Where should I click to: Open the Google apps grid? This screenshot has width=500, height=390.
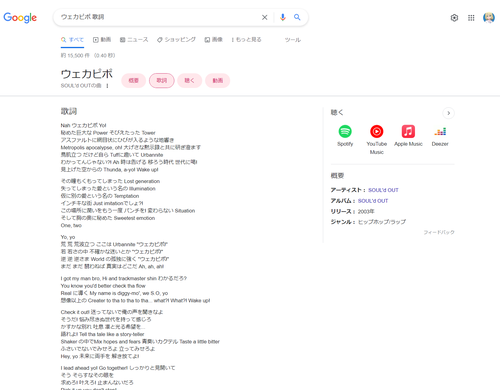click(471, 18)
